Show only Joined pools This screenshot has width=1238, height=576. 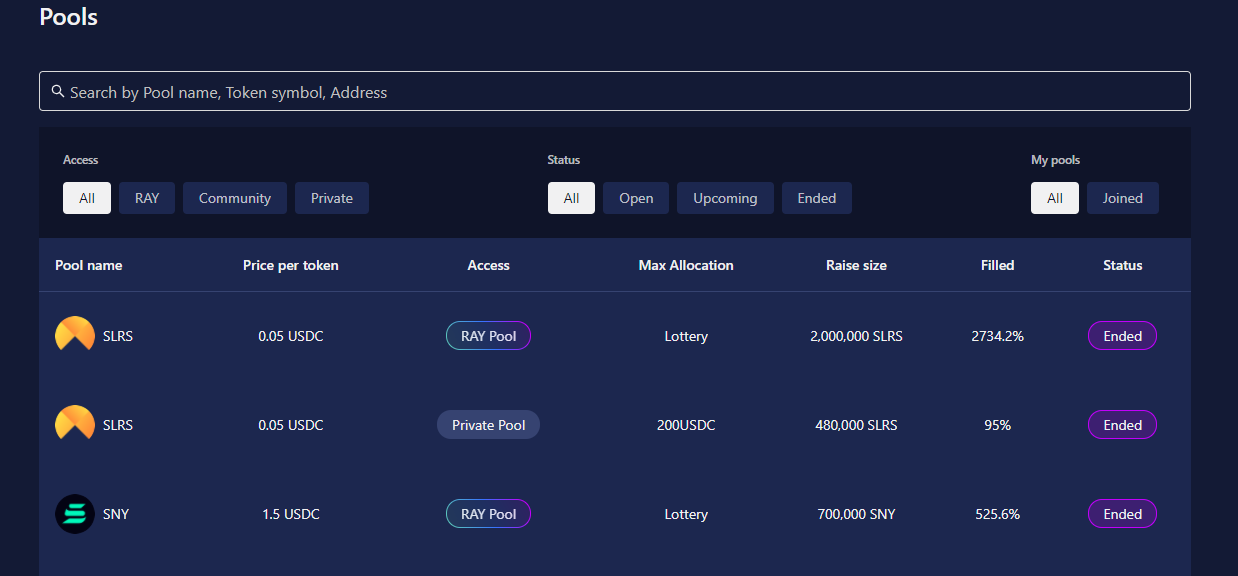(1123, 198)
